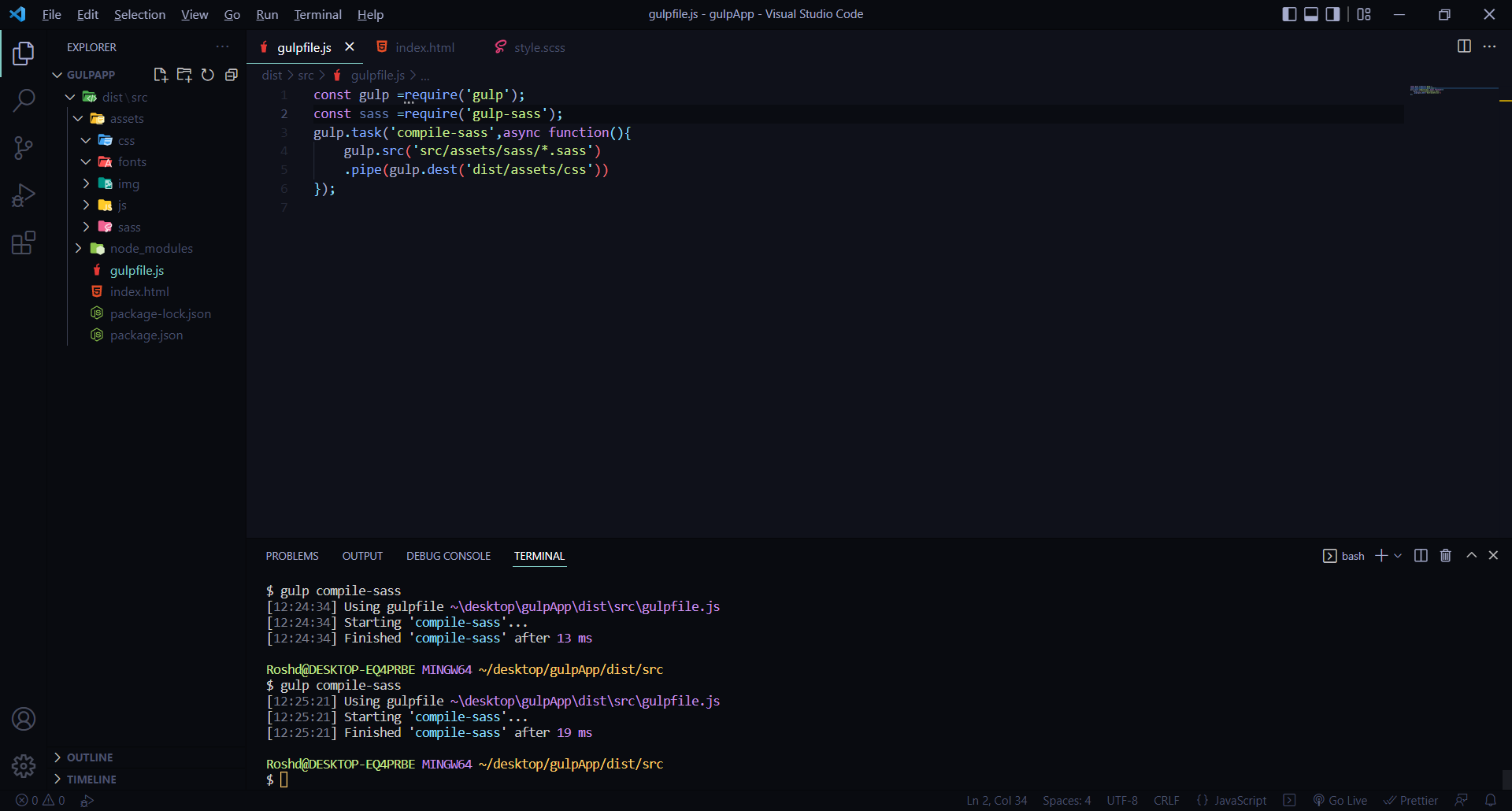Open package.json from file tree
The width and height of the screenshot is (1512, 811).
pos(146,335)
